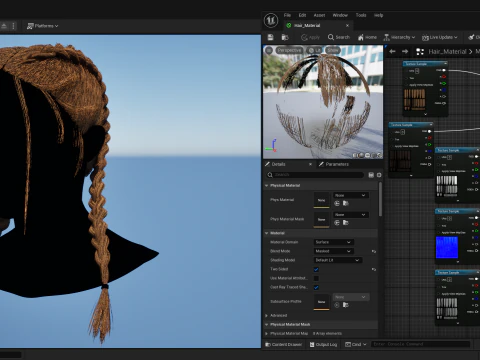Expand the Physical Material Map array
The height and width of the screenshot is (360, 480).
tap(267, 334)
